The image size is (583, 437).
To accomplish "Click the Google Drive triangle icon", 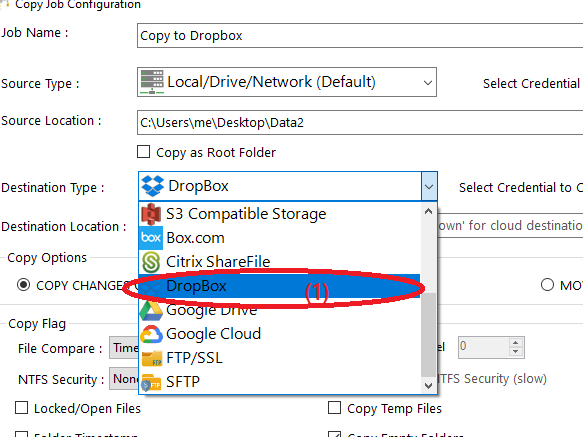I will [x=151, y=311].
